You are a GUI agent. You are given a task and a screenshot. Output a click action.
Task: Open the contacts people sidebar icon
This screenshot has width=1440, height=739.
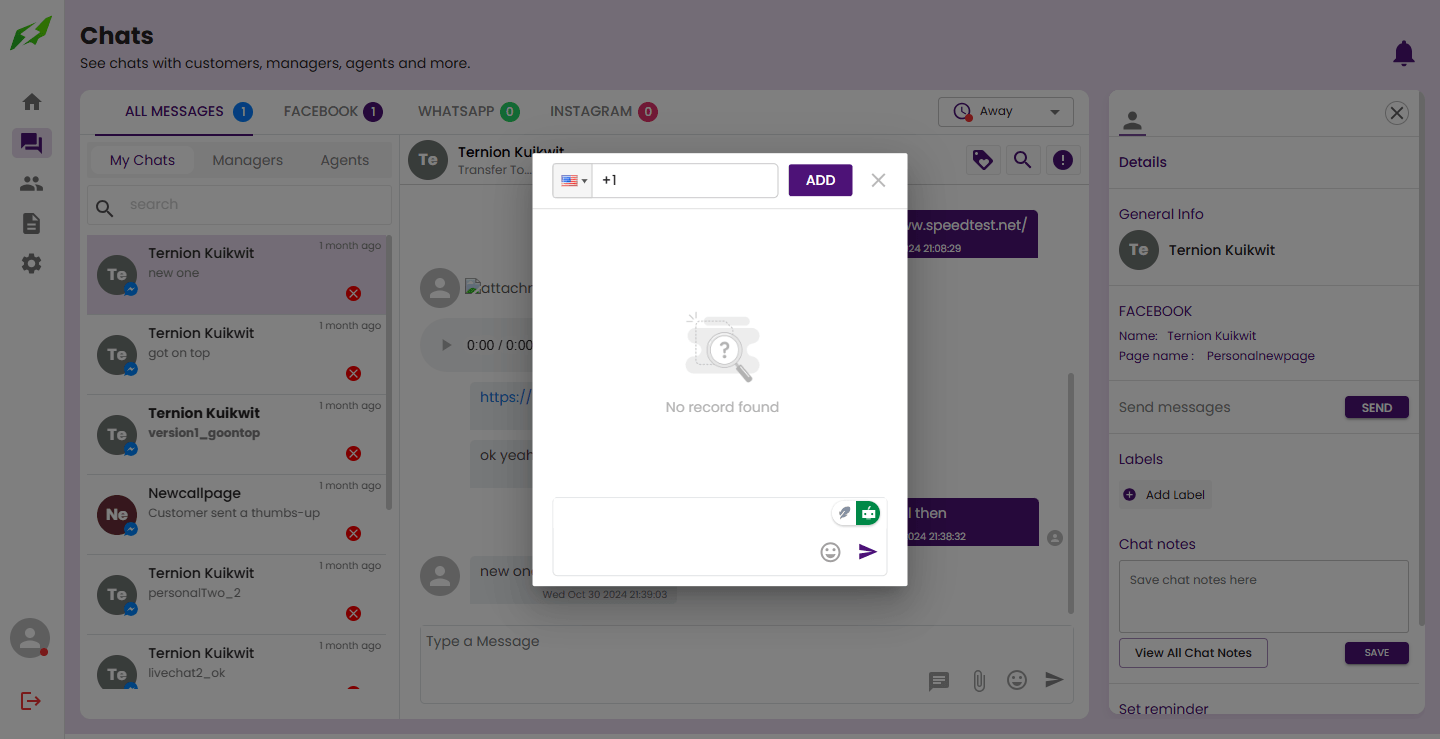pos(32,184)
